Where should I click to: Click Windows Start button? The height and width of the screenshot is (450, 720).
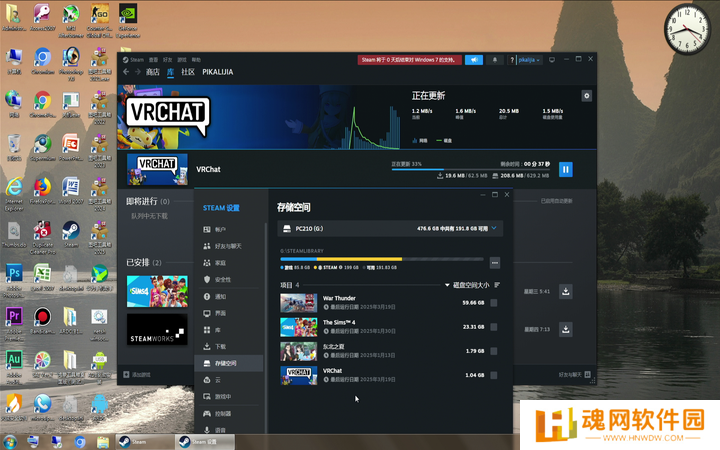click(x=9, y=442)
